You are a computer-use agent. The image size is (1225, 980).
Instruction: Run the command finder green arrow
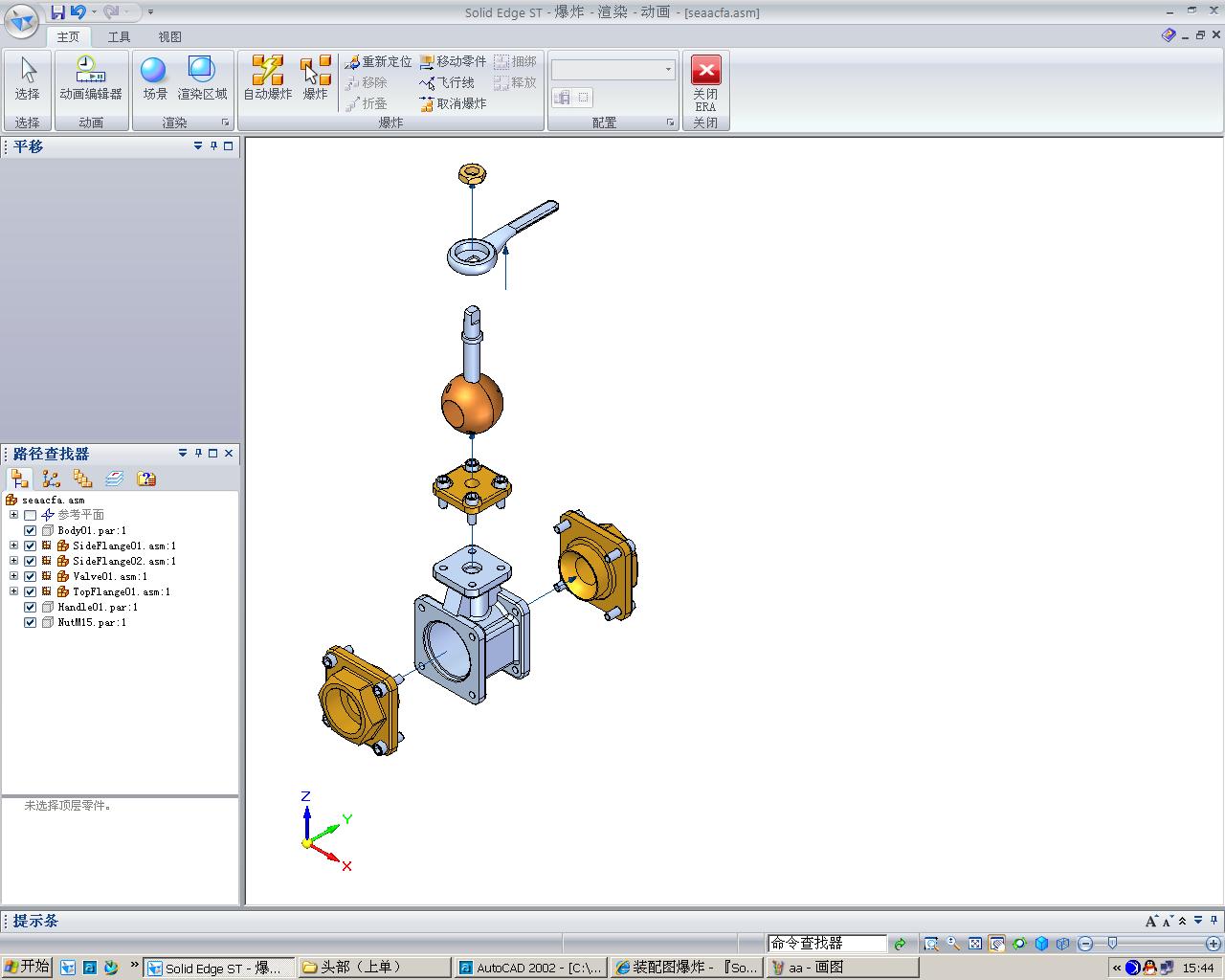tap(900, 944)
